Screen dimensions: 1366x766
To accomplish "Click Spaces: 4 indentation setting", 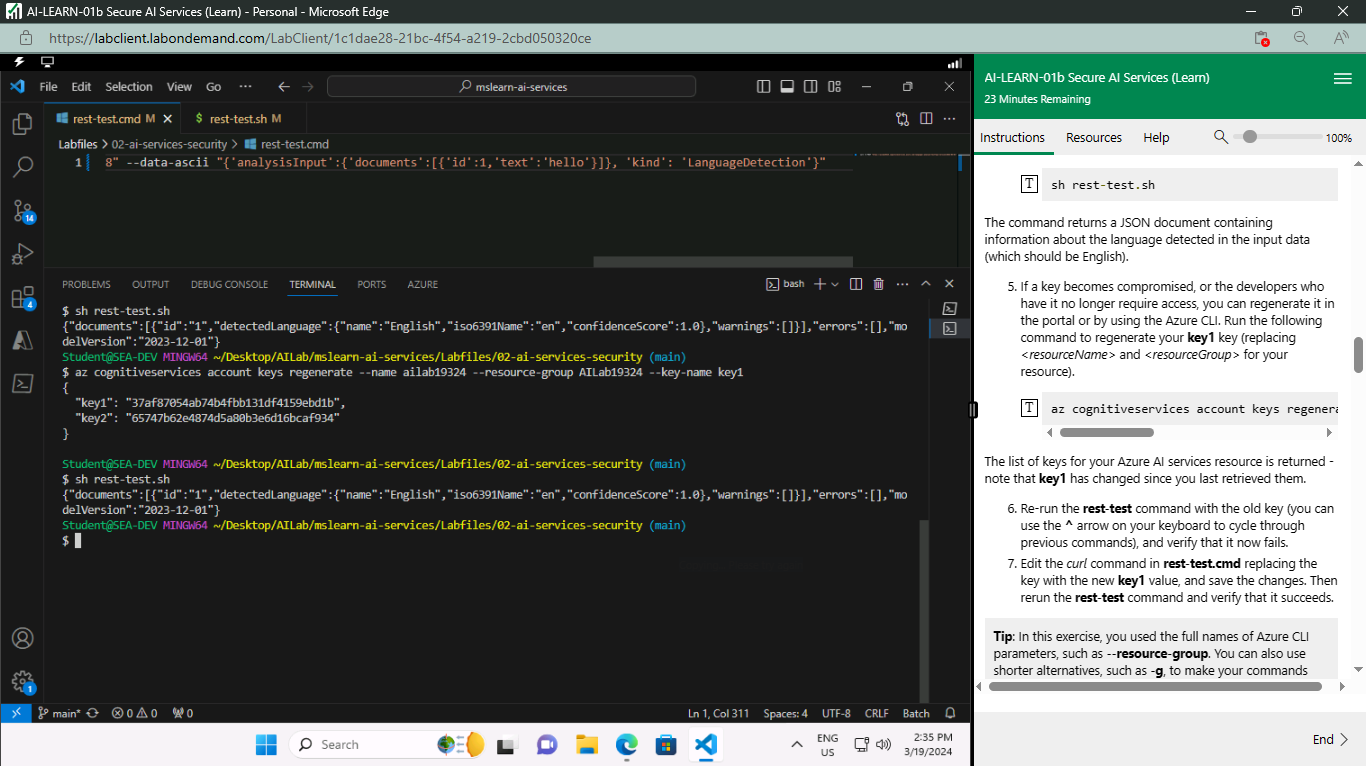I will coord(785,713).
